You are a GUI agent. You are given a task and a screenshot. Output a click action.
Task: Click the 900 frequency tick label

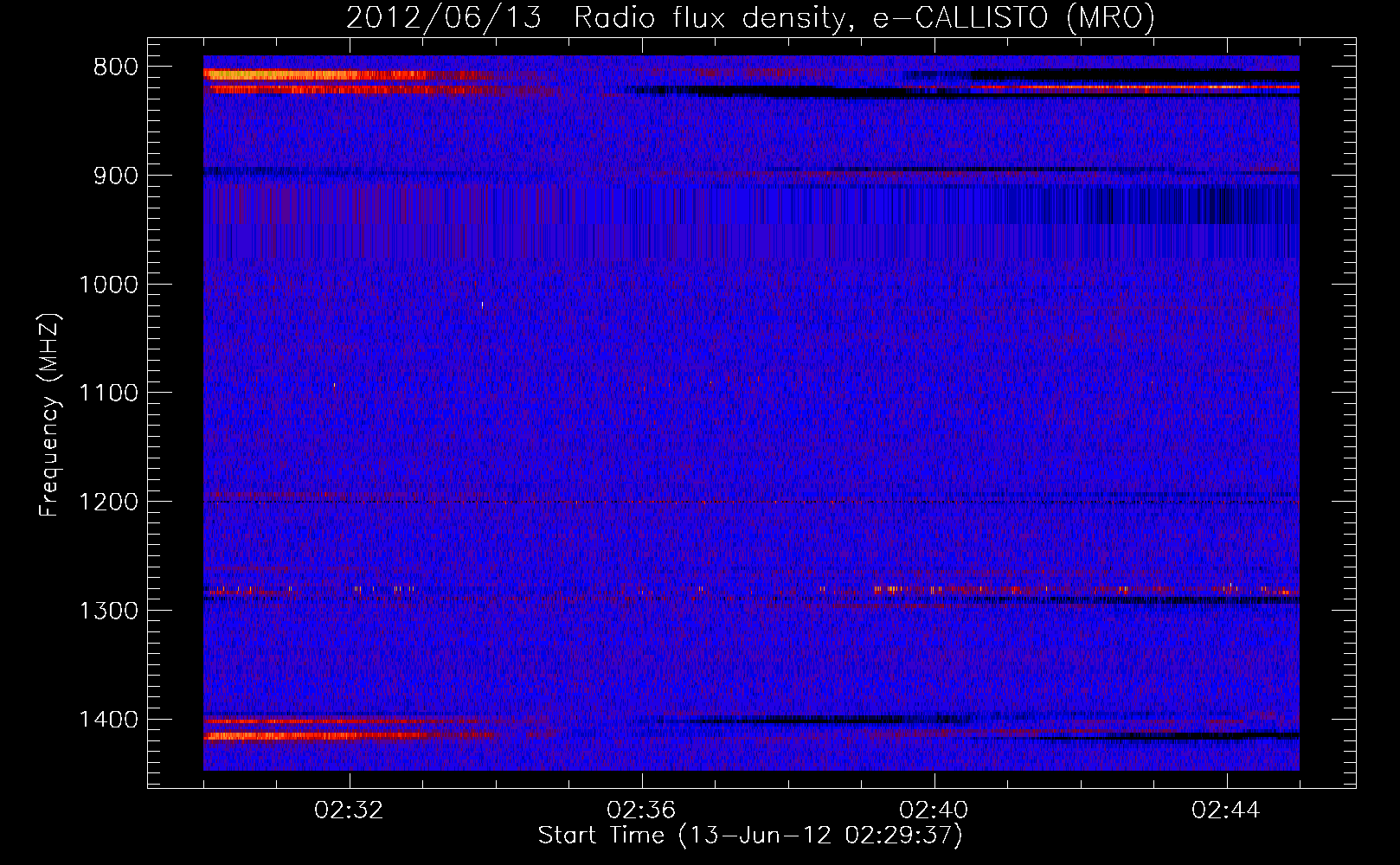(116, 176)
